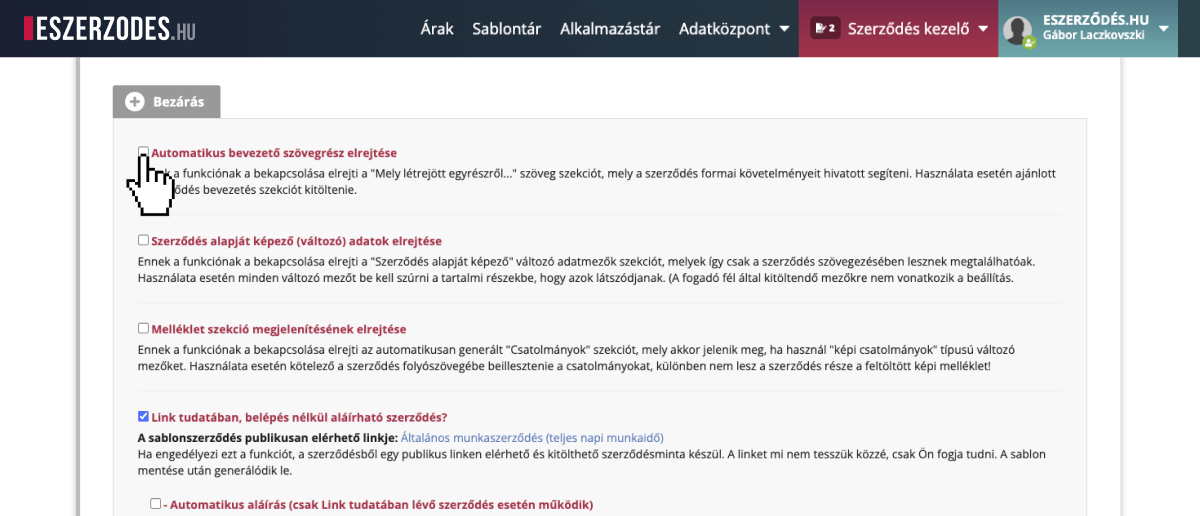The height and width of the screenshot is (516, 1200).
Task: Check Melléklet szekció megjelenítésének elrejtése box
Action: [143, 329]
